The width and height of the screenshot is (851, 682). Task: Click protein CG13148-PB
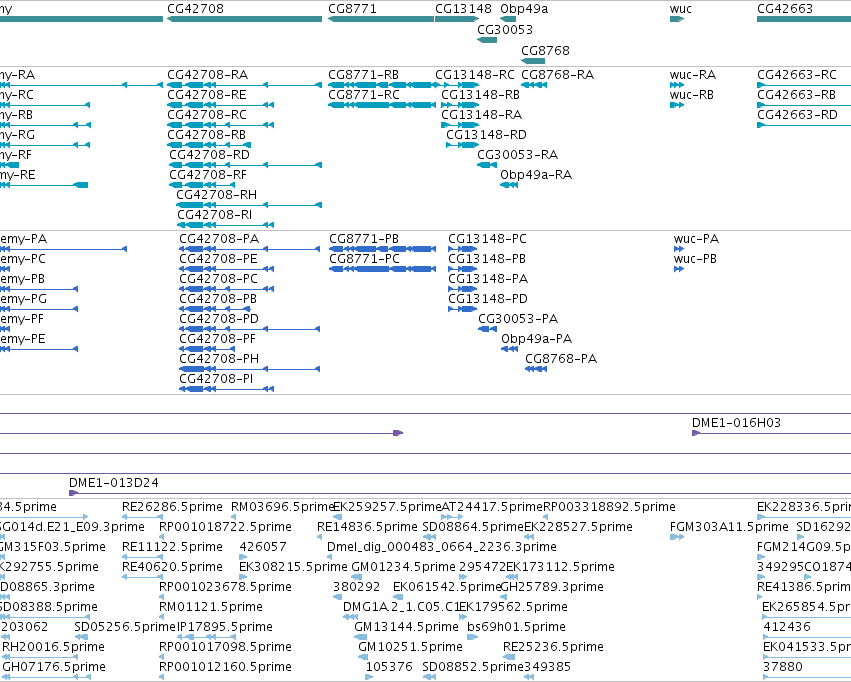[463, 269]
